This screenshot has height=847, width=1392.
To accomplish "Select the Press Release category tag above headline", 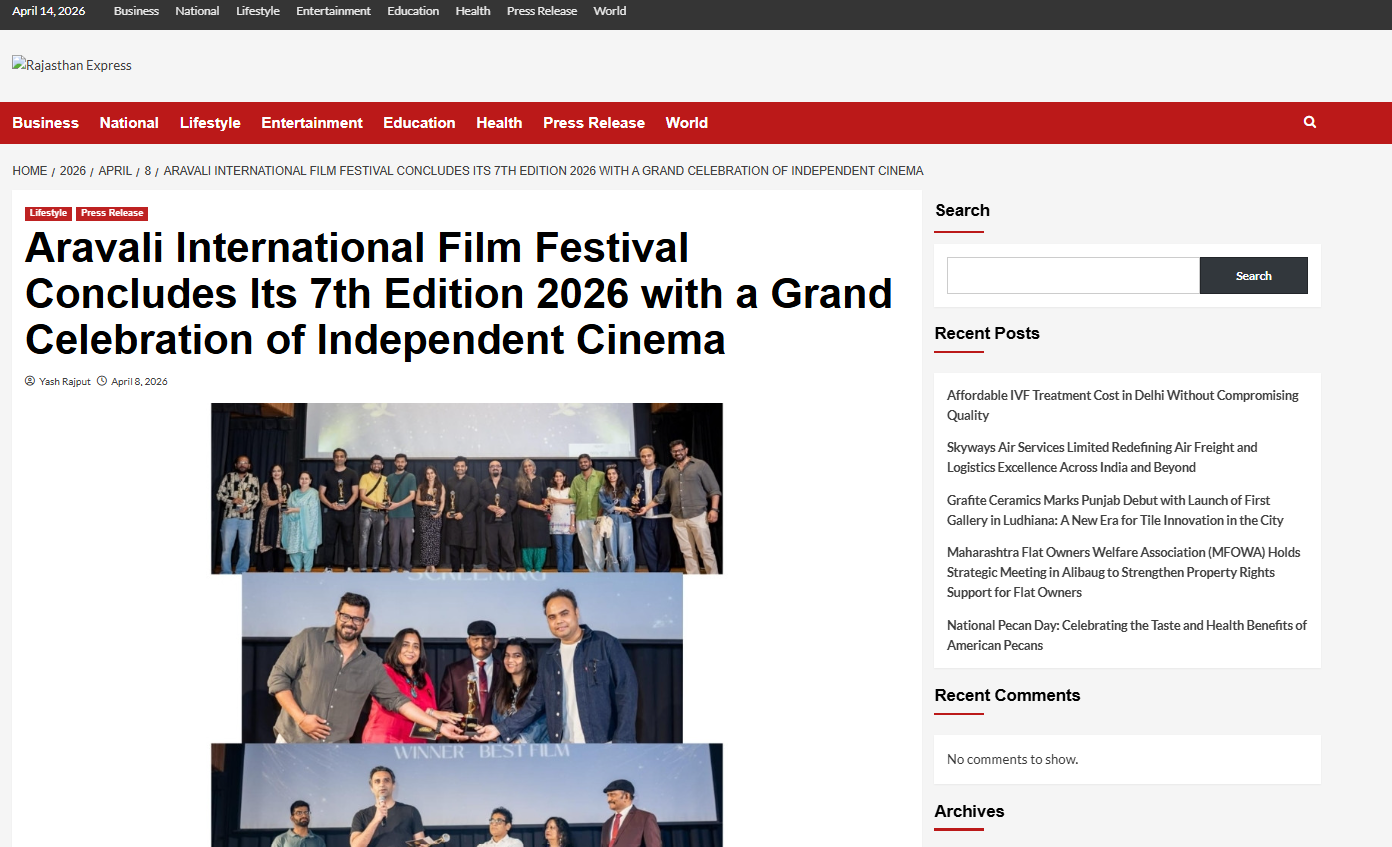I will tap(112, 213).
